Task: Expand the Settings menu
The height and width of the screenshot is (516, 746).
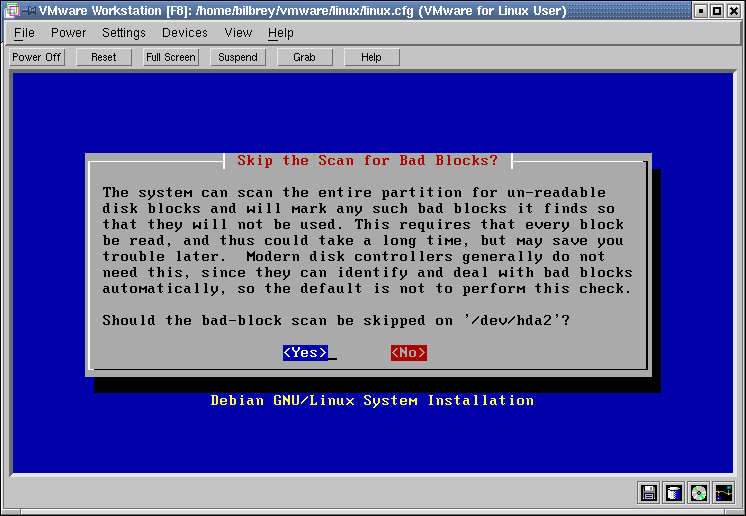Action: pos(124,33)
